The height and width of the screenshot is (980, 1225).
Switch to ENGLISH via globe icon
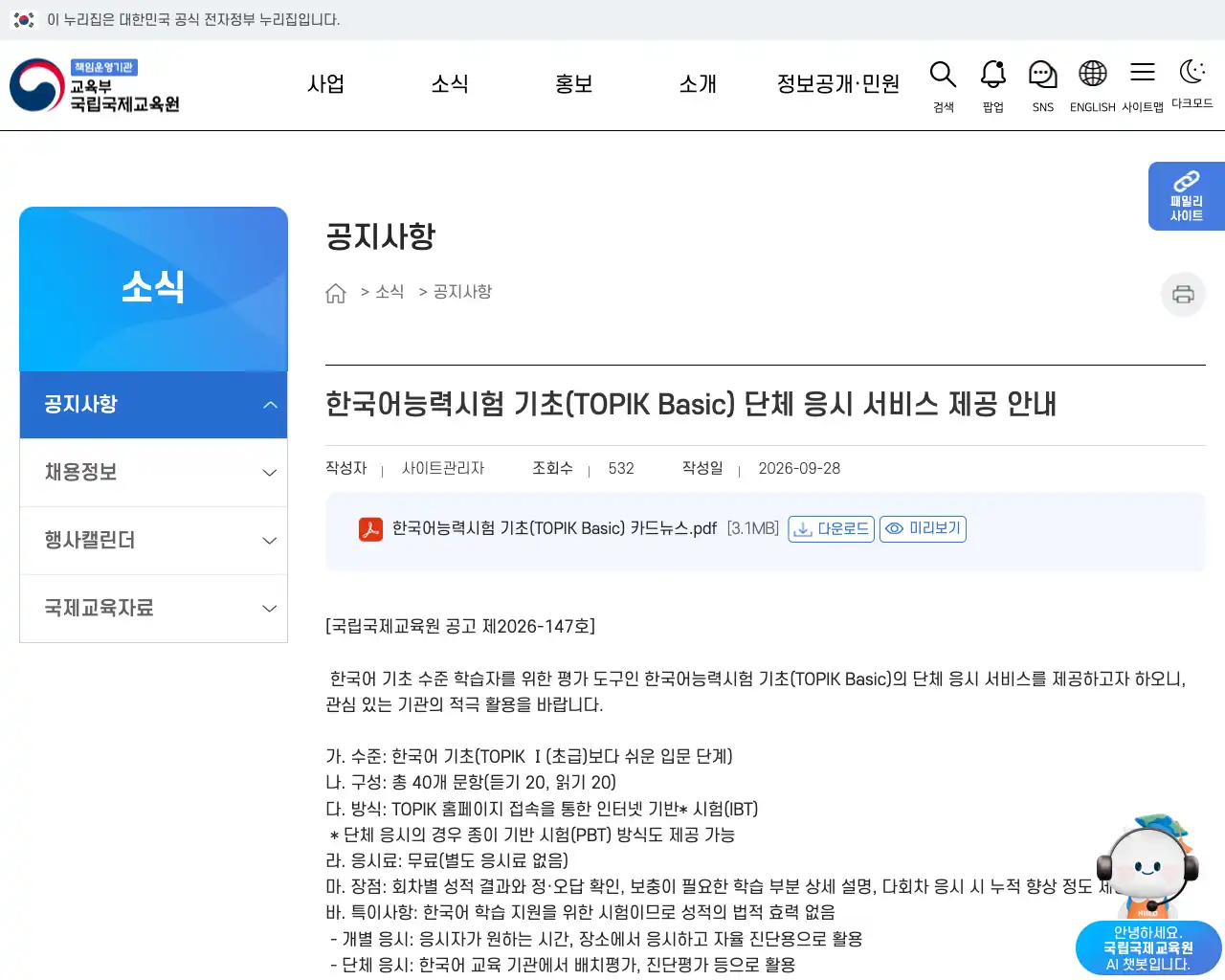1093,74
